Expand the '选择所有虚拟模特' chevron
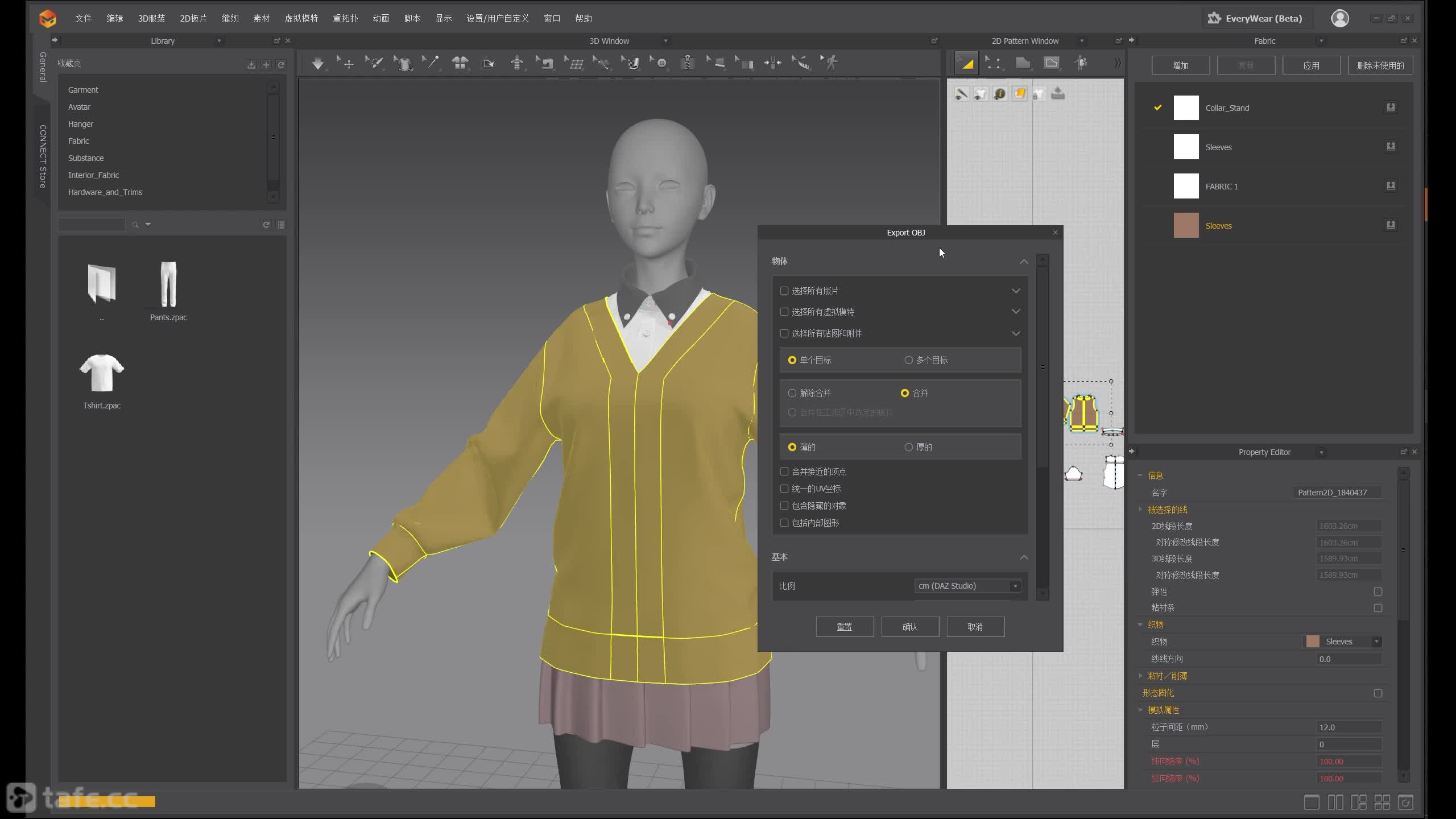The height and width of the screenshot is (819, 1456). tap(1016, 312)
